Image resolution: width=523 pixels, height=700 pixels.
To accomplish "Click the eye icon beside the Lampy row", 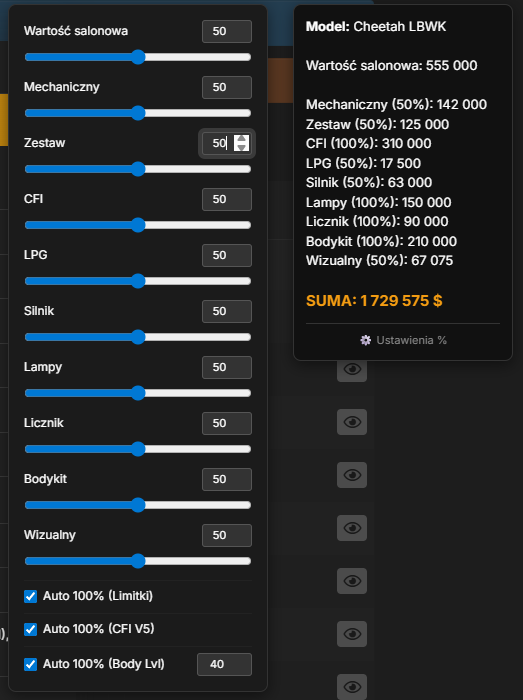I will [352, 369].
